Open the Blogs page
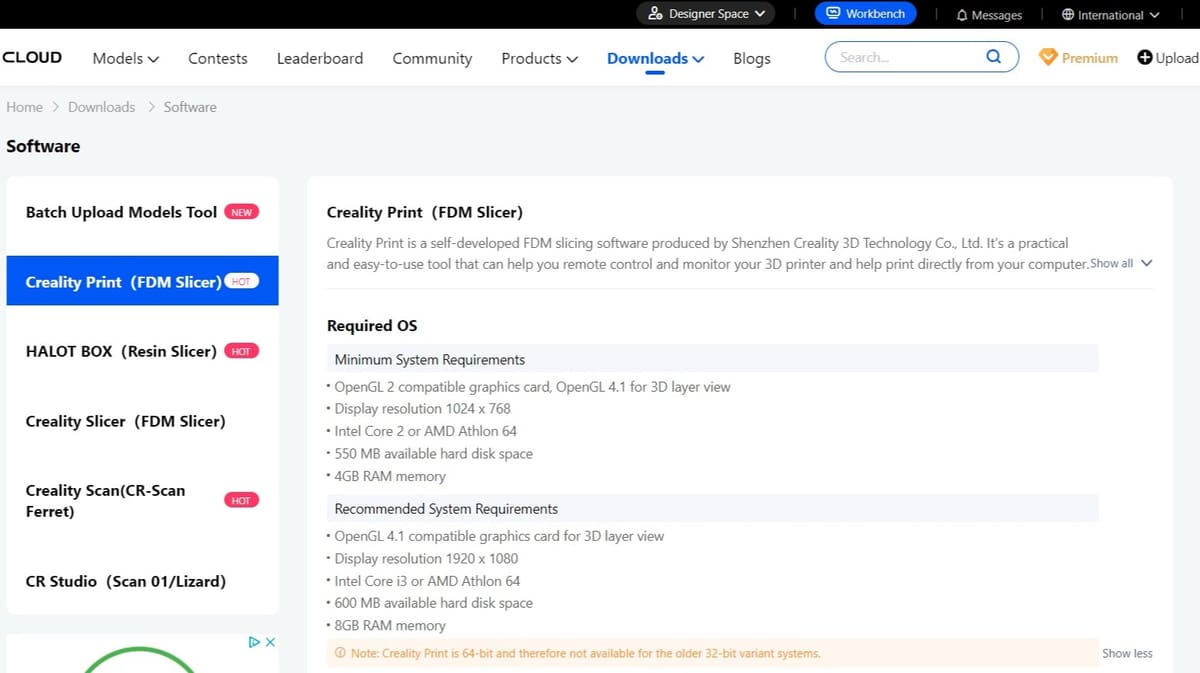Image resolution: width=1200 pixels, height=673 pixels. tap(752, 58)
